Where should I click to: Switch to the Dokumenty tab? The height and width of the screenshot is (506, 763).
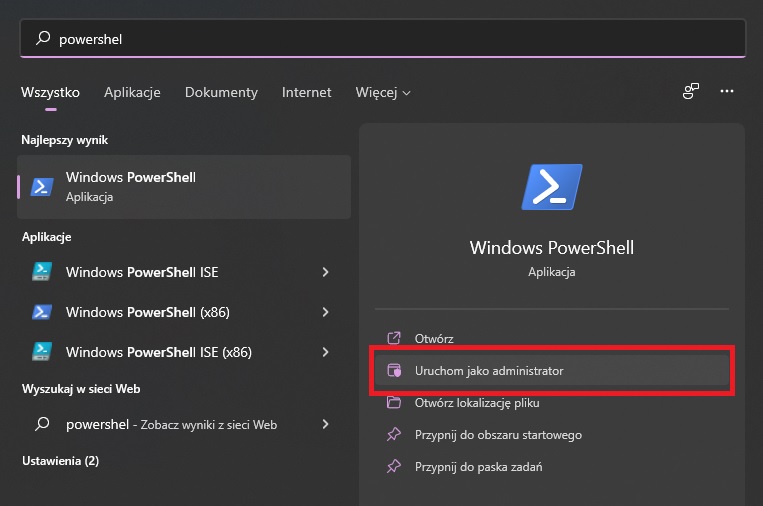221,92
